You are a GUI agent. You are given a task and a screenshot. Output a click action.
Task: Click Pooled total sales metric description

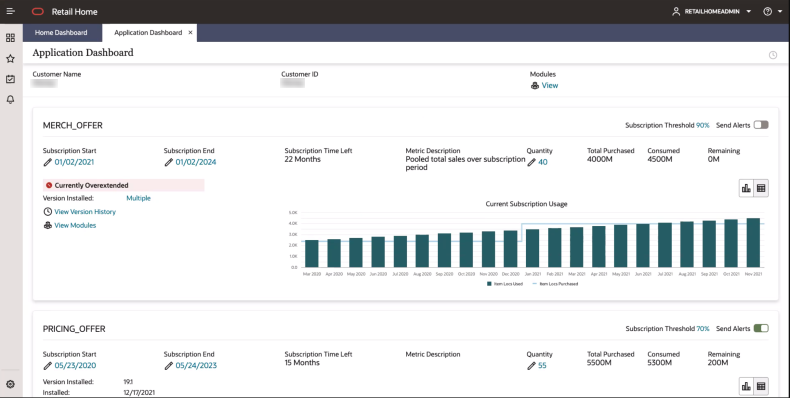(465, 163)
